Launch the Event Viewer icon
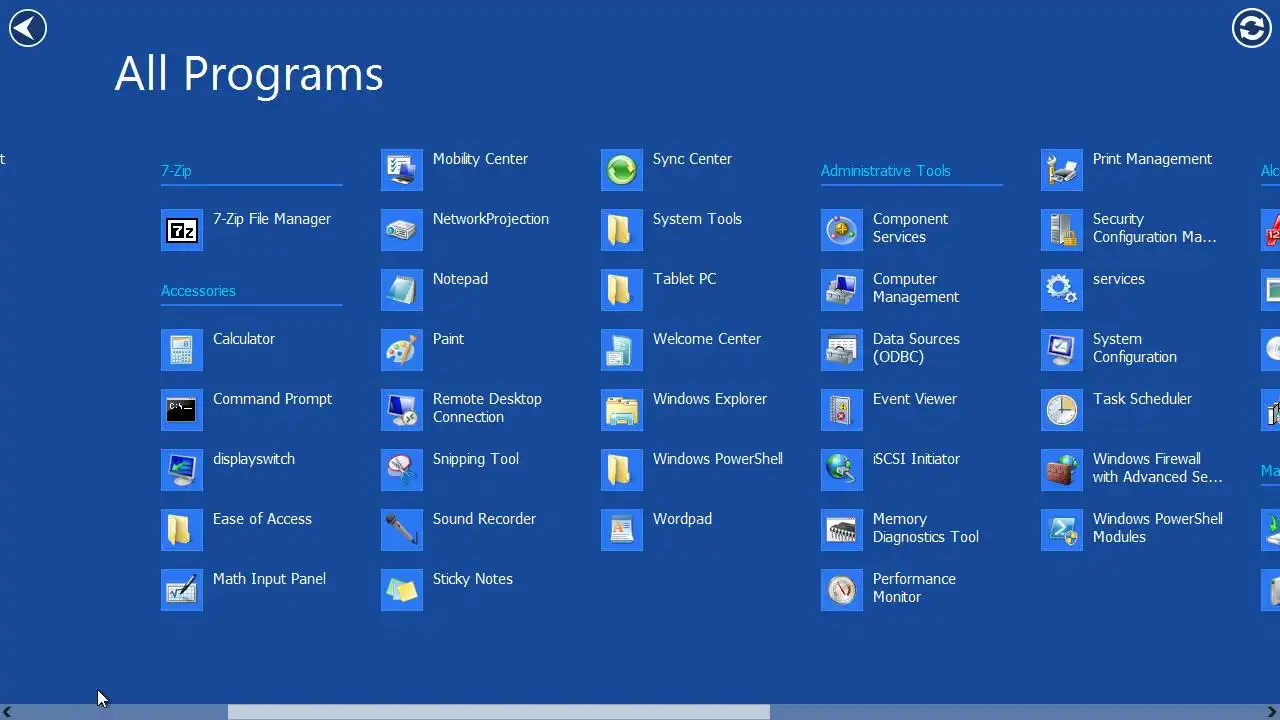The height and width of the screenshot is (720, 1280). [842, 410]
